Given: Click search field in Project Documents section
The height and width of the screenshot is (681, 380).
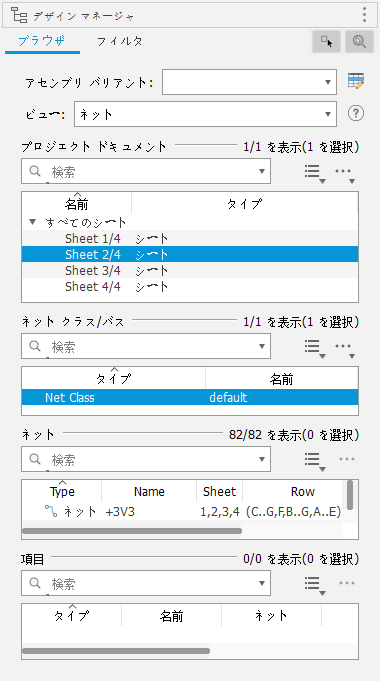Looking at the screenshot, I should (146, 171).
